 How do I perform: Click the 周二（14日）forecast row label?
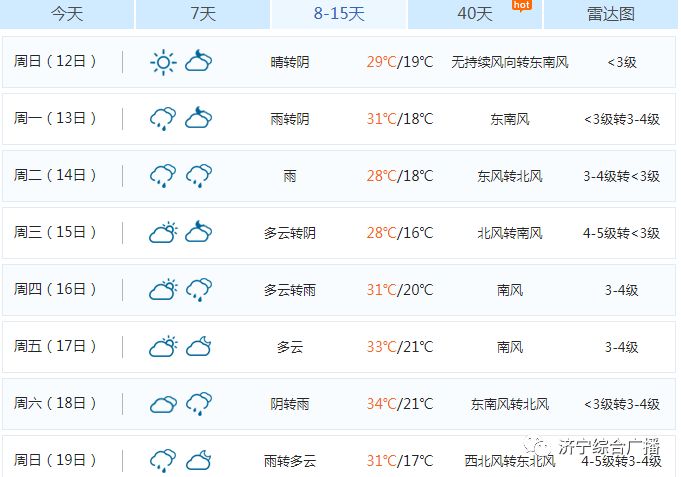(56, 176)
